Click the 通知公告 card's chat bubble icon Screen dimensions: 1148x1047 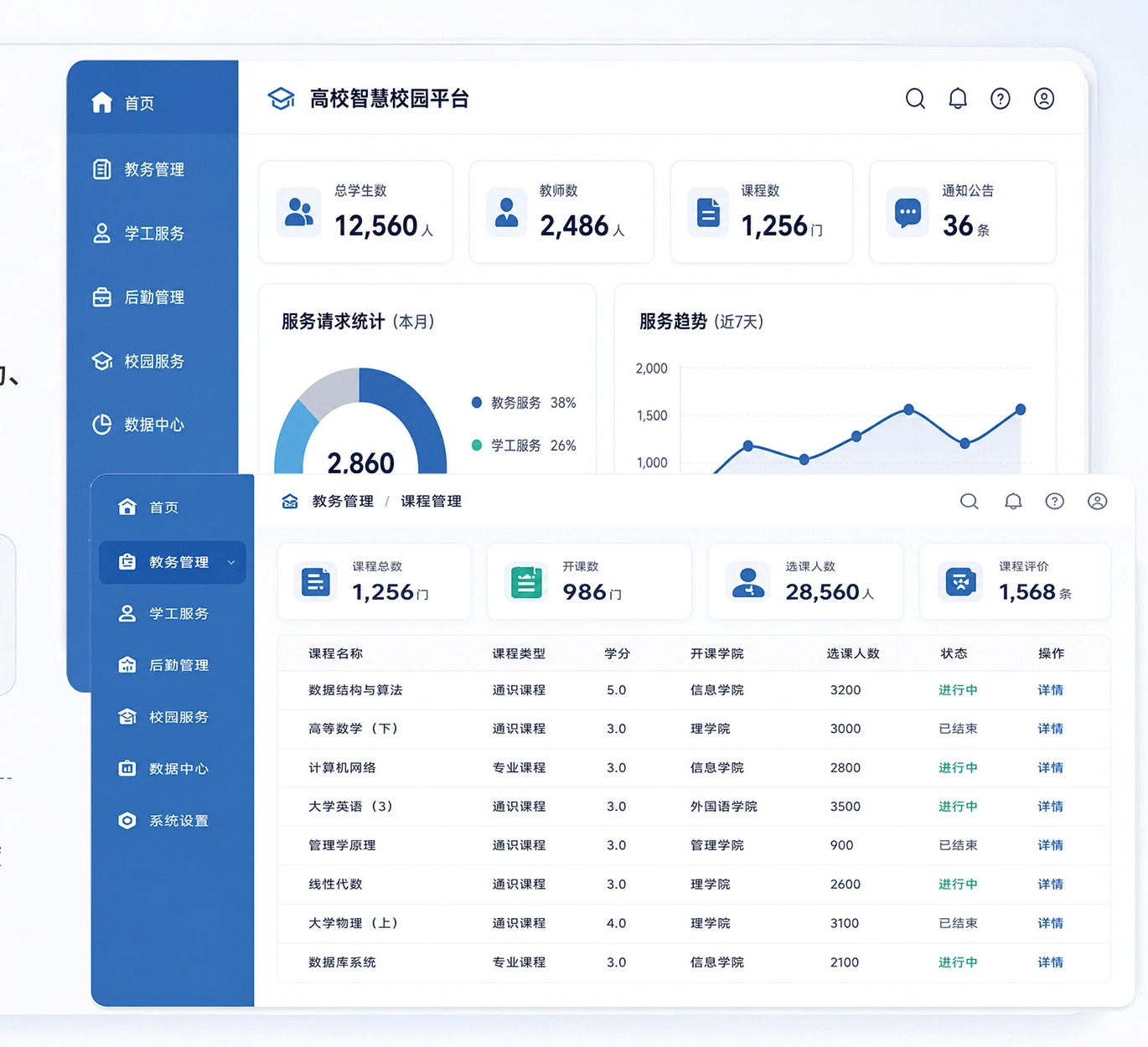[908, 212]
